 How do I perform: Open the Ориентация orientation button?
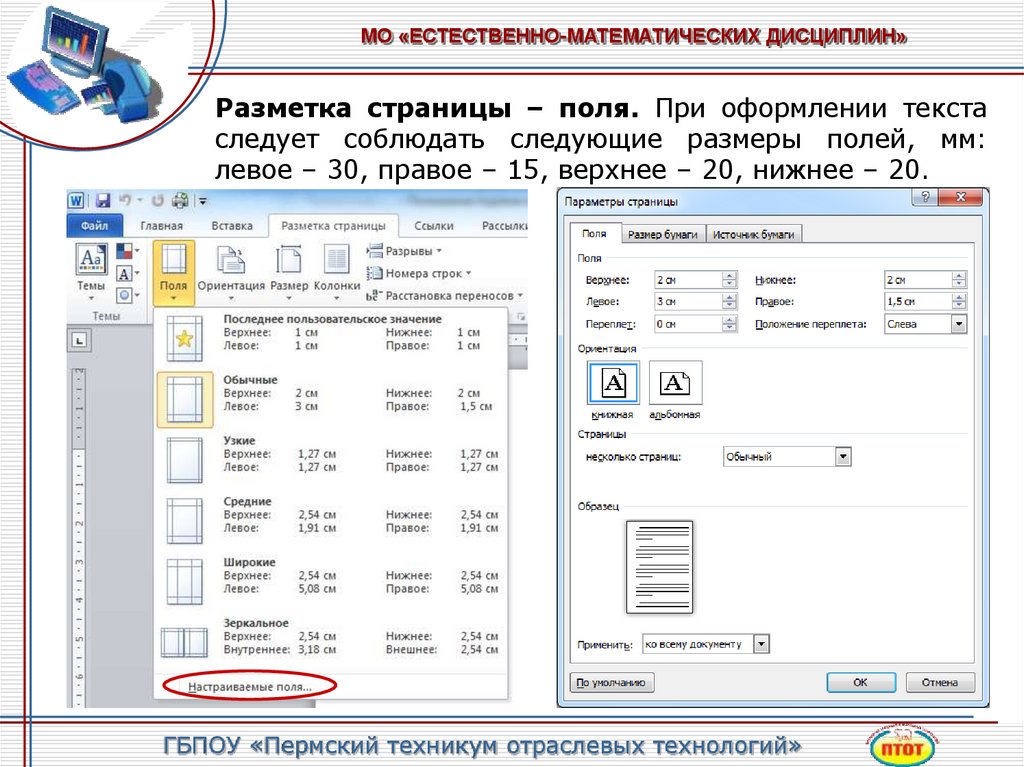(231, 272)
